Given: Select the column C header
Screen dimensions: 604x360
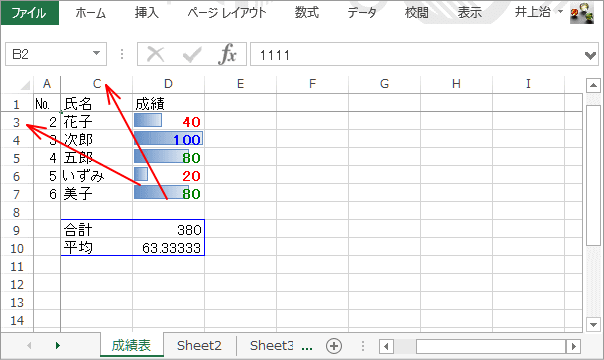Looking at the screenshot, I should coord(97,84).
